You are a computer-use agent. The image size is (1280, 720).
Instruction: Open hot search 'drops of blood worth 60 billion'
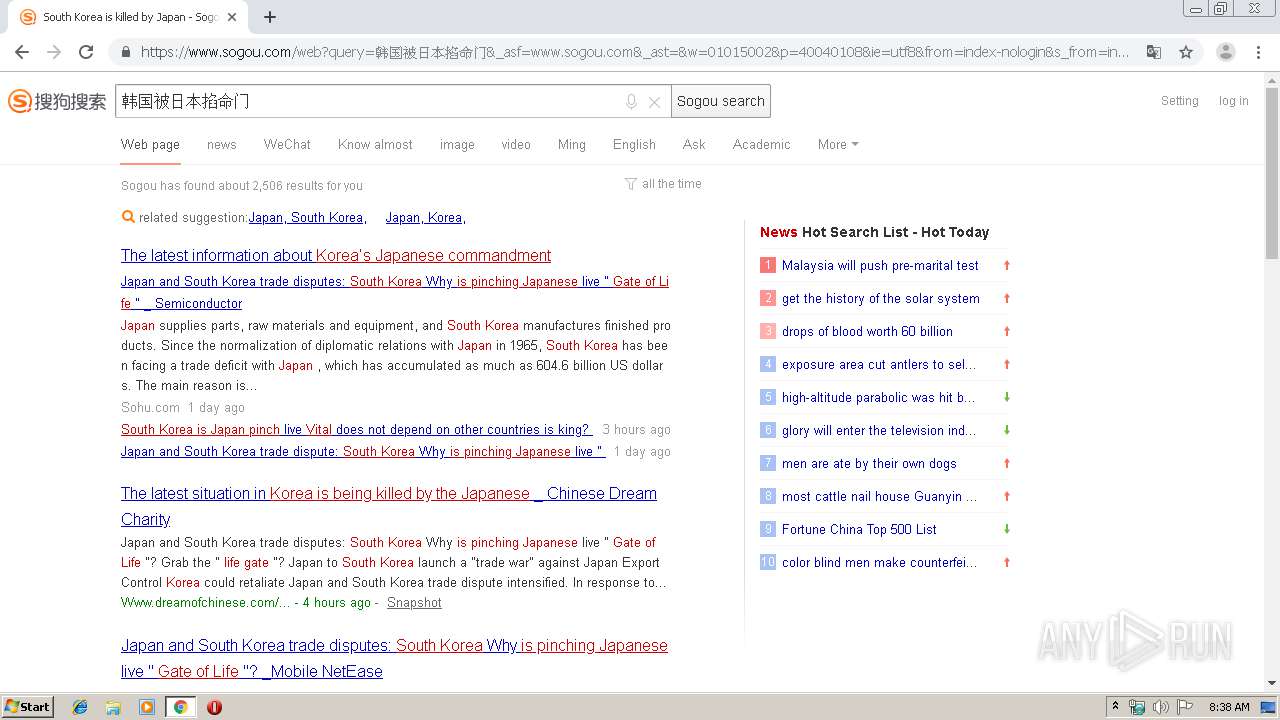[867, 331]
